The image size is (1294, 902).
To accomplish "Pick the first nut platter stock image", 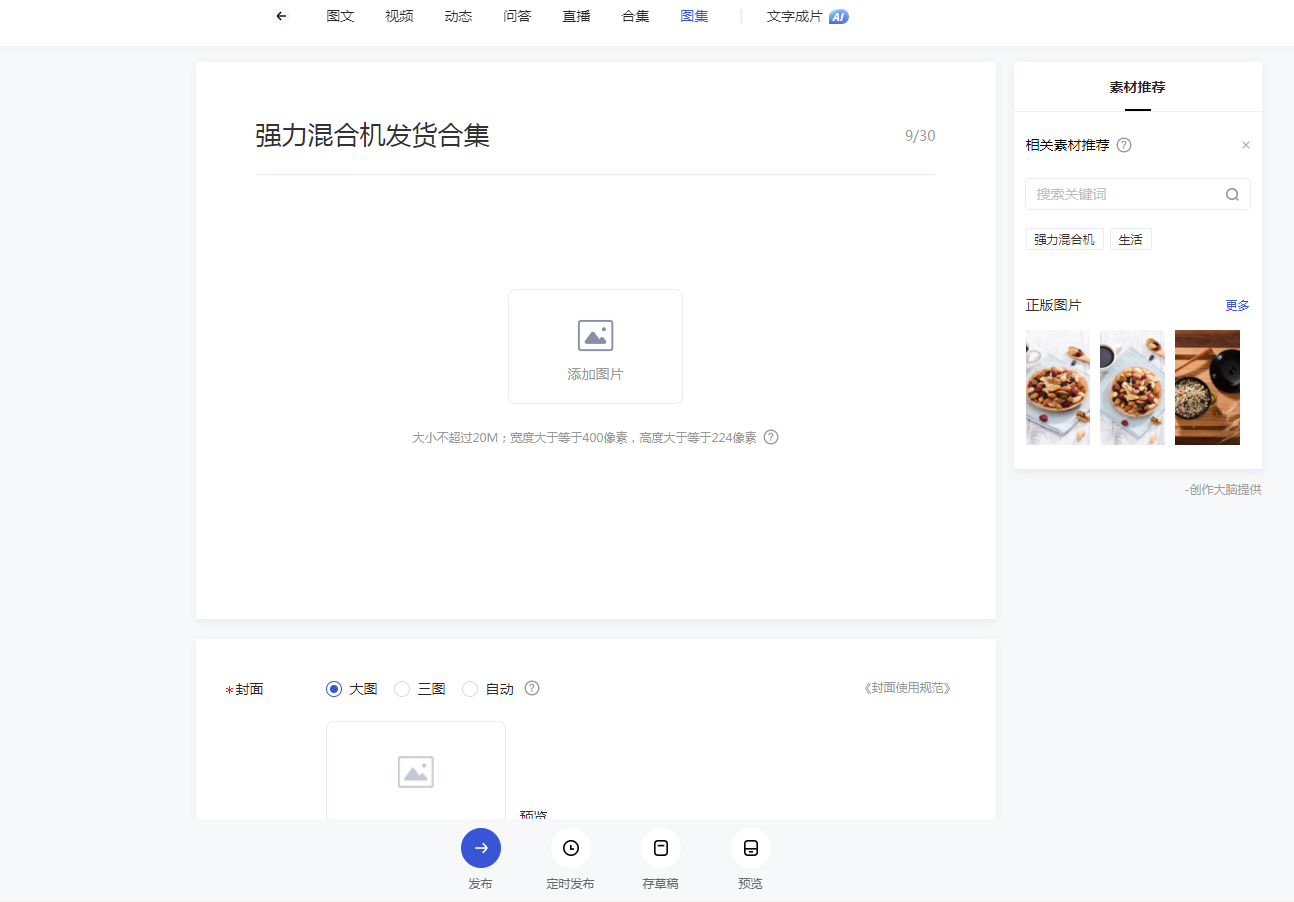I will pos(1058,387).
